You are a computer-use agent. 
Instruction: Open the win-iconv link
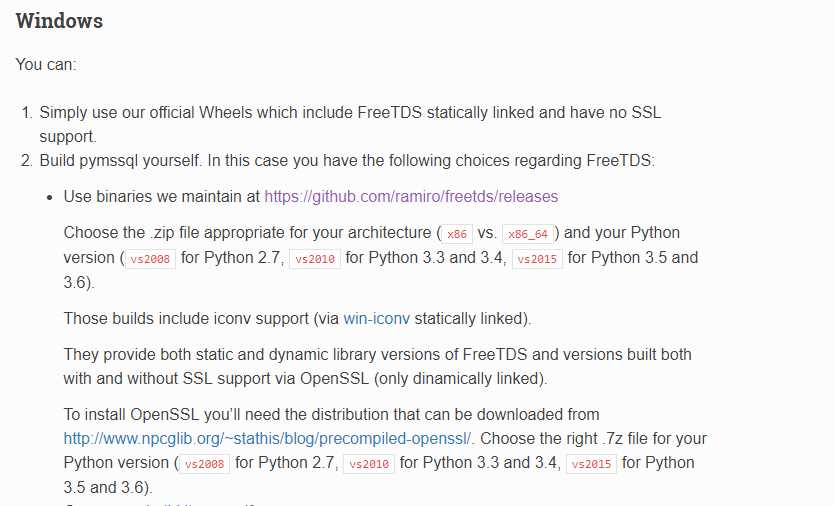376,319
